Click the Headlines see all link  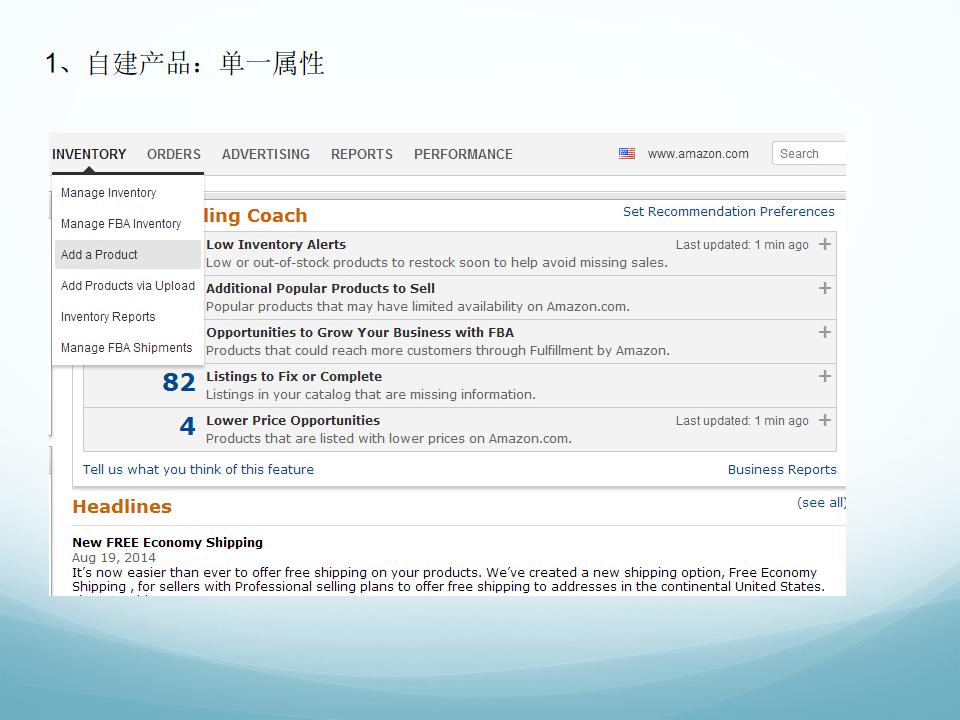[x=822, y=503]
